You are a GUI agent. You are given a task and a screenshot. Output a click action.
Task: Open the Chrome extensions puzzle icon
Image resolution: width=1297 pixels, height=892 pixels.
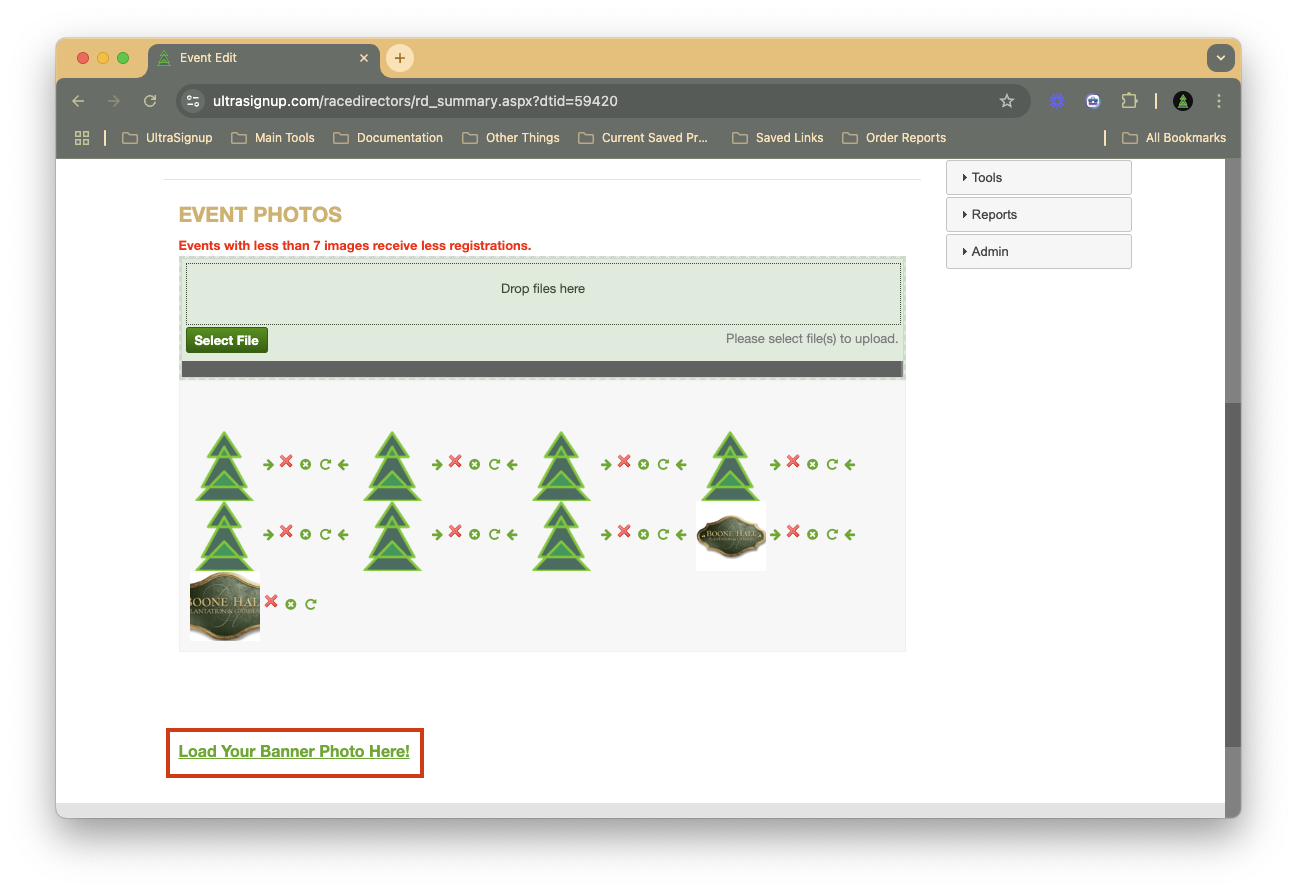click(x=1129, y=101)
